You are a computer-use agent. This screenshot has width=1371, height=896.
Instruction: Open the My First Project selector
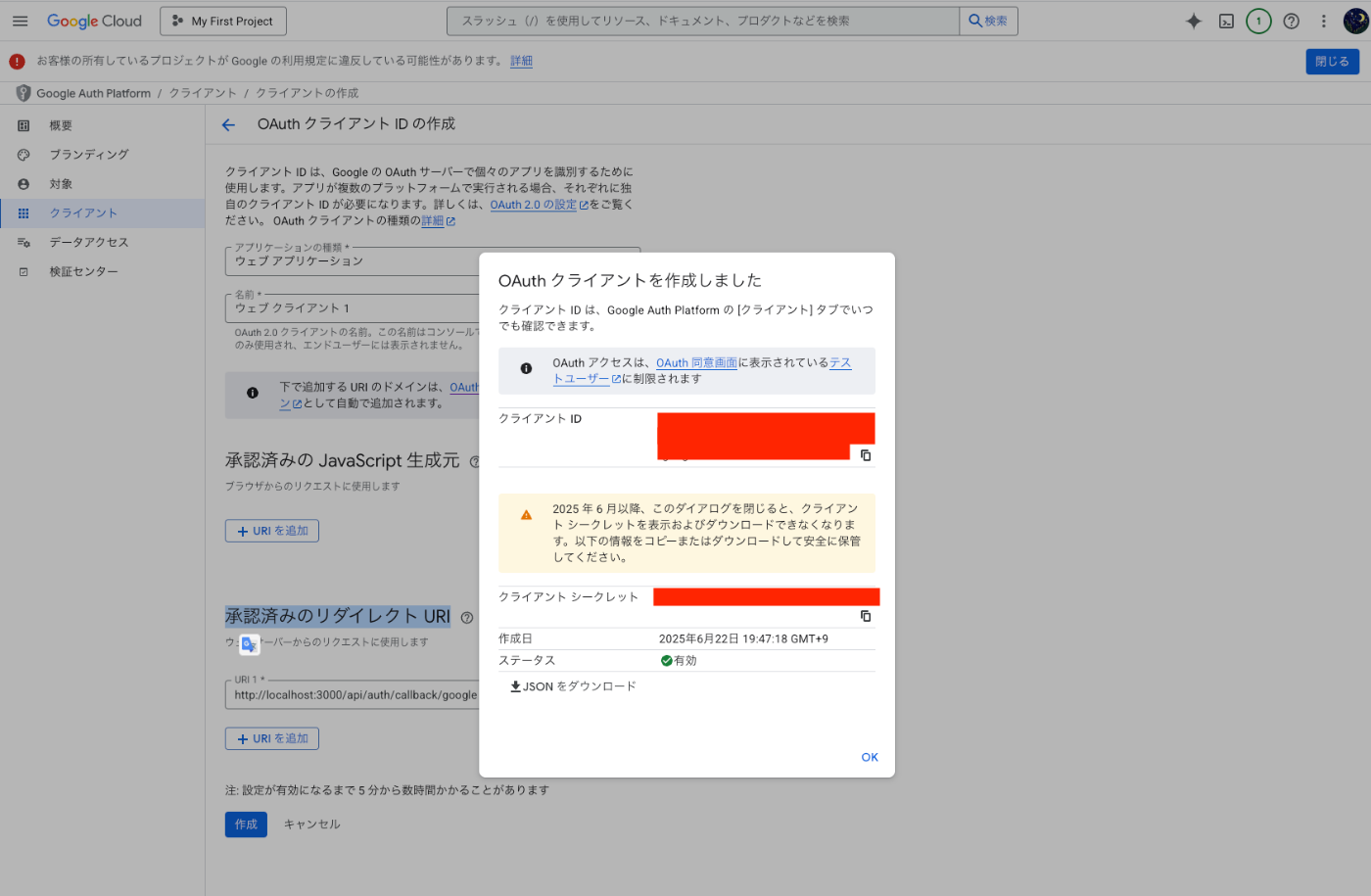(223, 21)
